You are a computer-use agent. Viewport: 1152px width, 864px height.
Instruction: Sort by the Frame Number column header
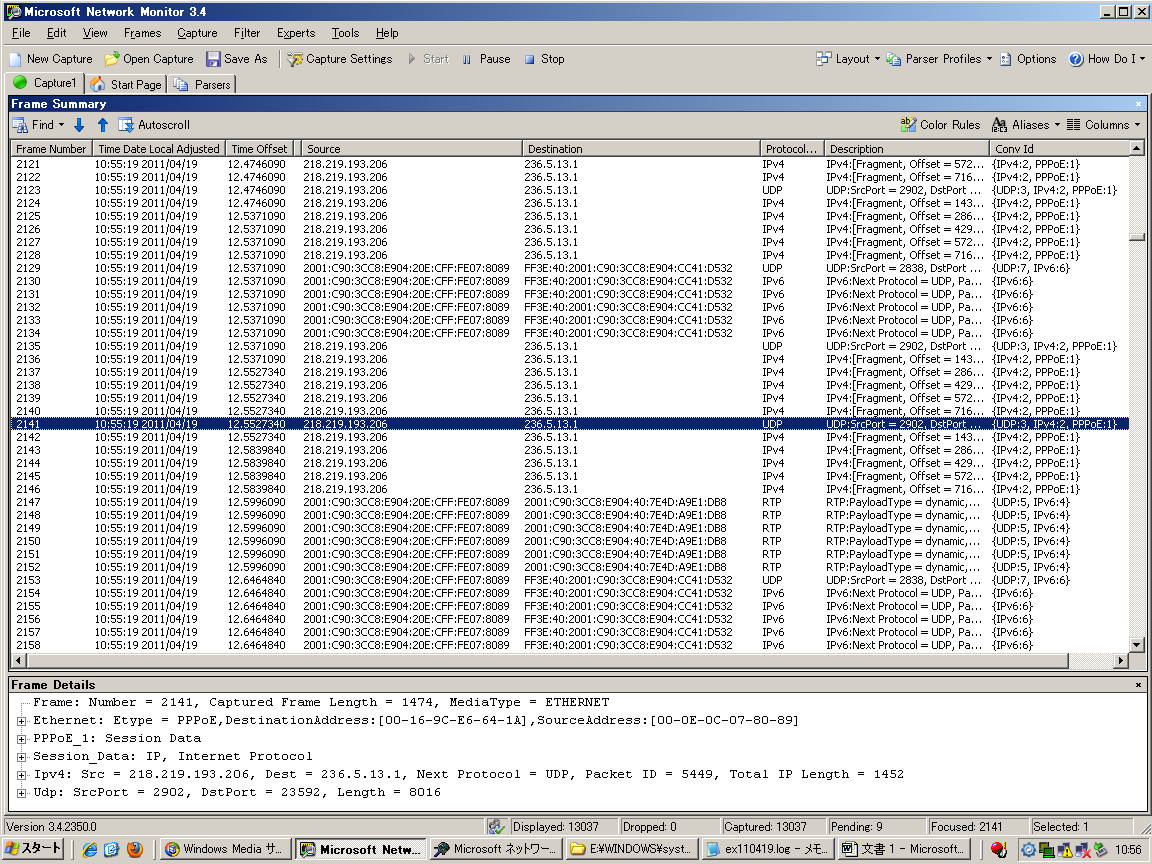(51, 149)
